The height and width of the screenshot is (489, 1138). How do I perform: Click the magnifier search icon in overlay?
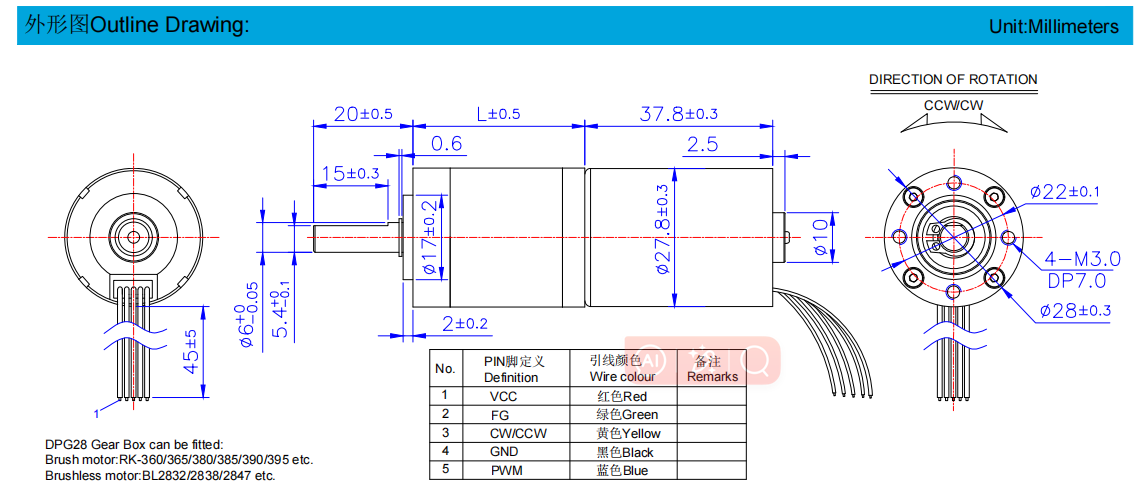tap(757, 358)
